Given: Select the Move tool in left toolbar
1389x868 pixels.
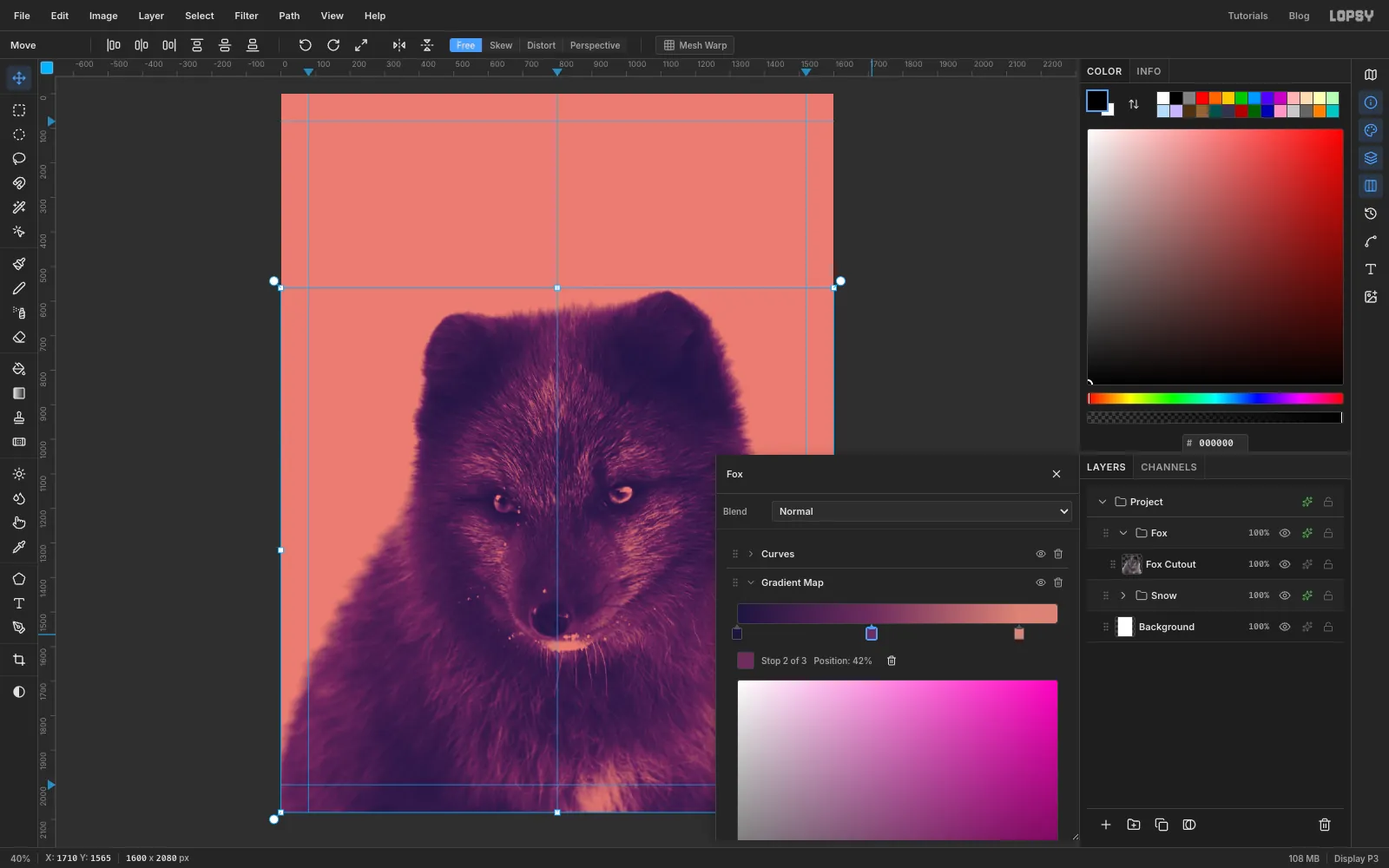Looking at the screenshot, I should tap(19, 78).
